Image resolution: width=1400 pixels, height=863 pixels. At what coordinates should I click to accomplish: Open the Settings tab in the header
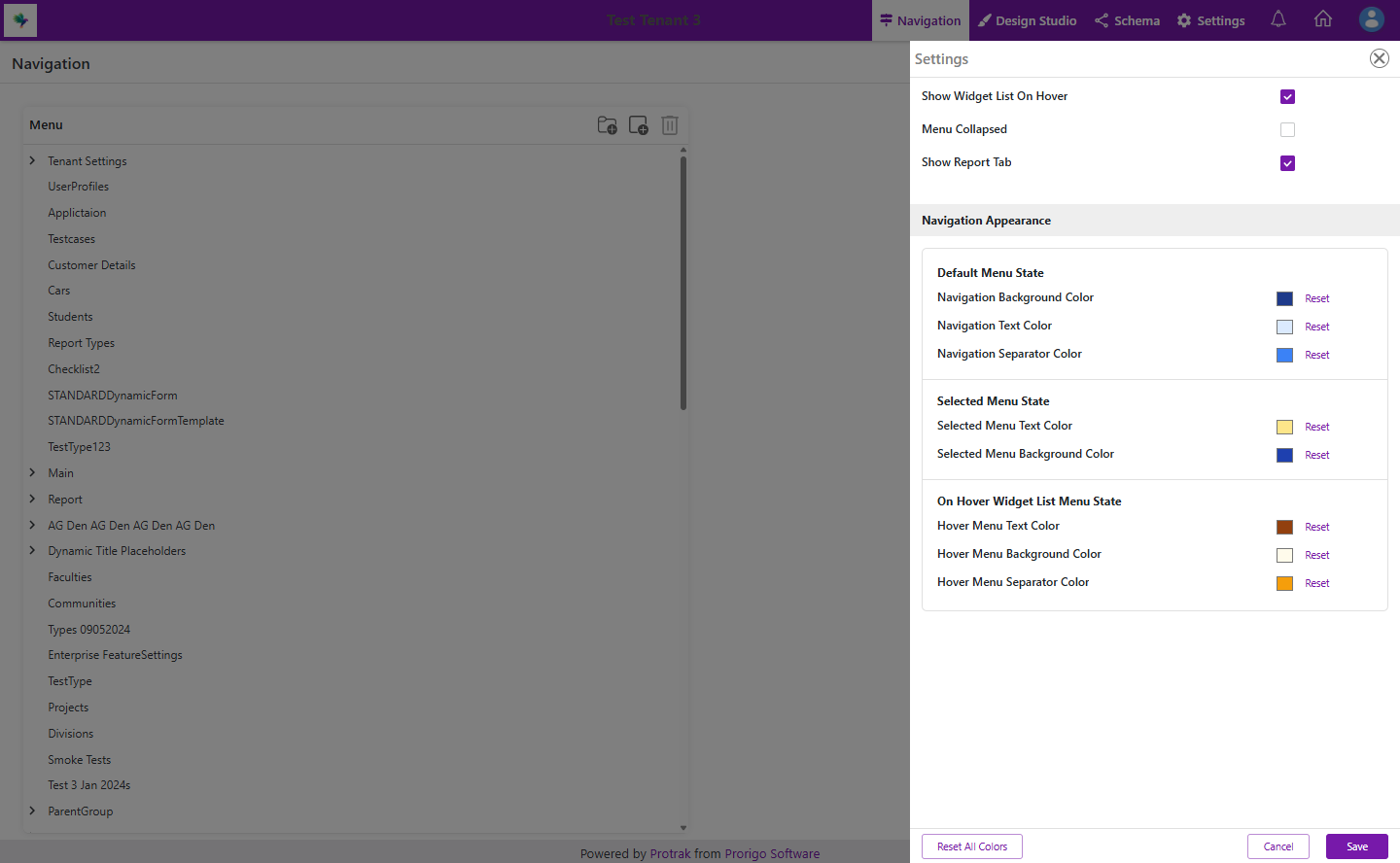click(1210, 20)
